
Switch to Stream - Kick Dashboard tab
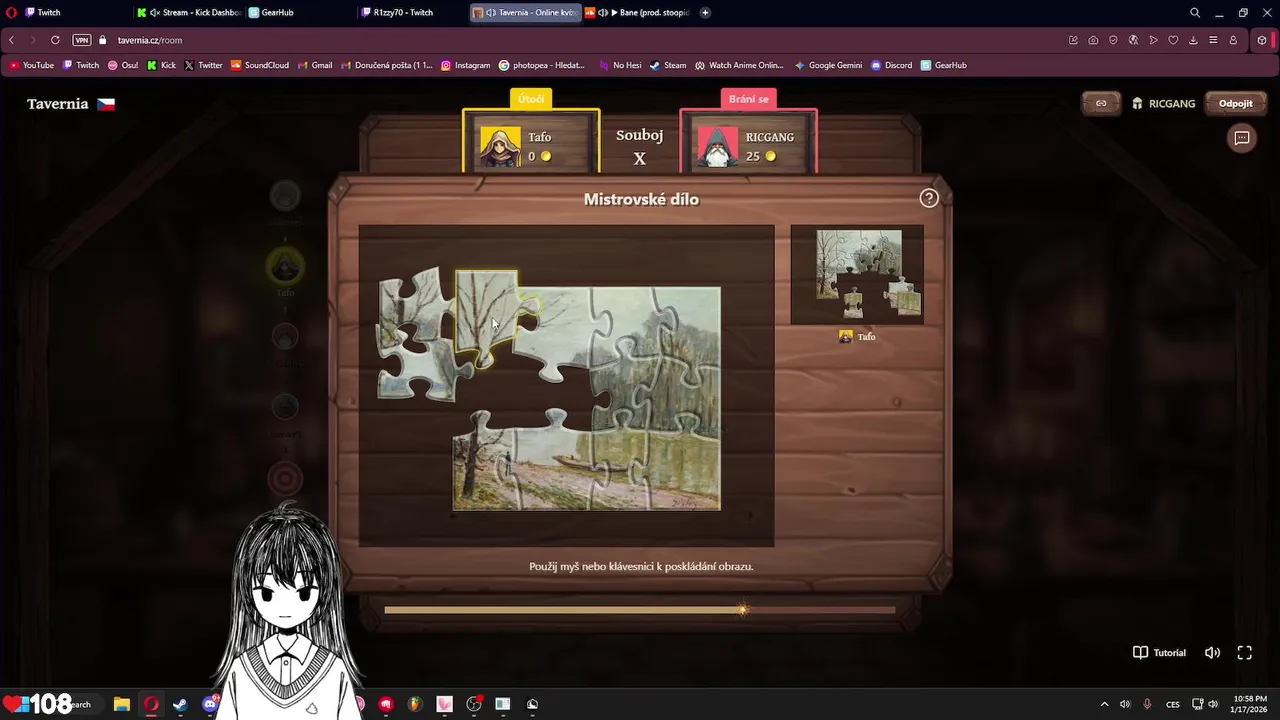(x=190, y=13)
